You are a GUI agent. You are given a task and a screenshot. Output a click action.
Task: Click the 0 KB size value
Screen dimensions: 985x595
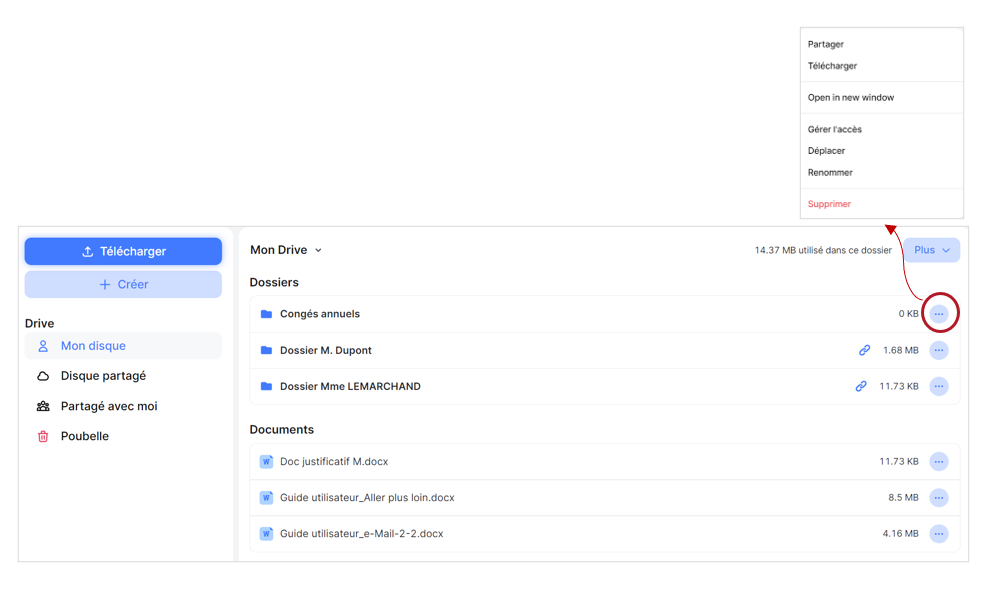[x=908, y=314]
